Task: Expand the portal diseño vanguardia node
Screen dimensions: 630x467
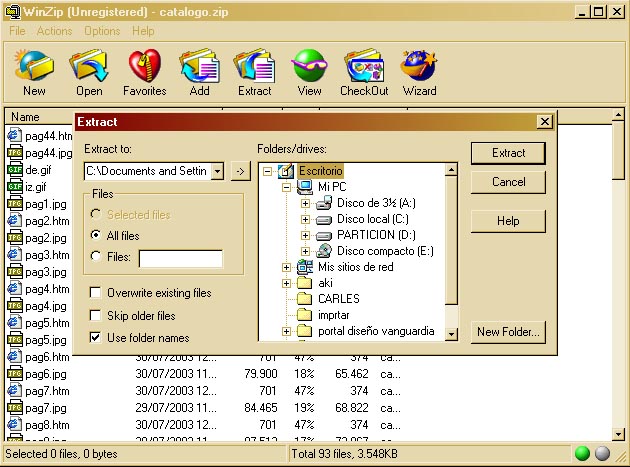Action: [286, 332]
